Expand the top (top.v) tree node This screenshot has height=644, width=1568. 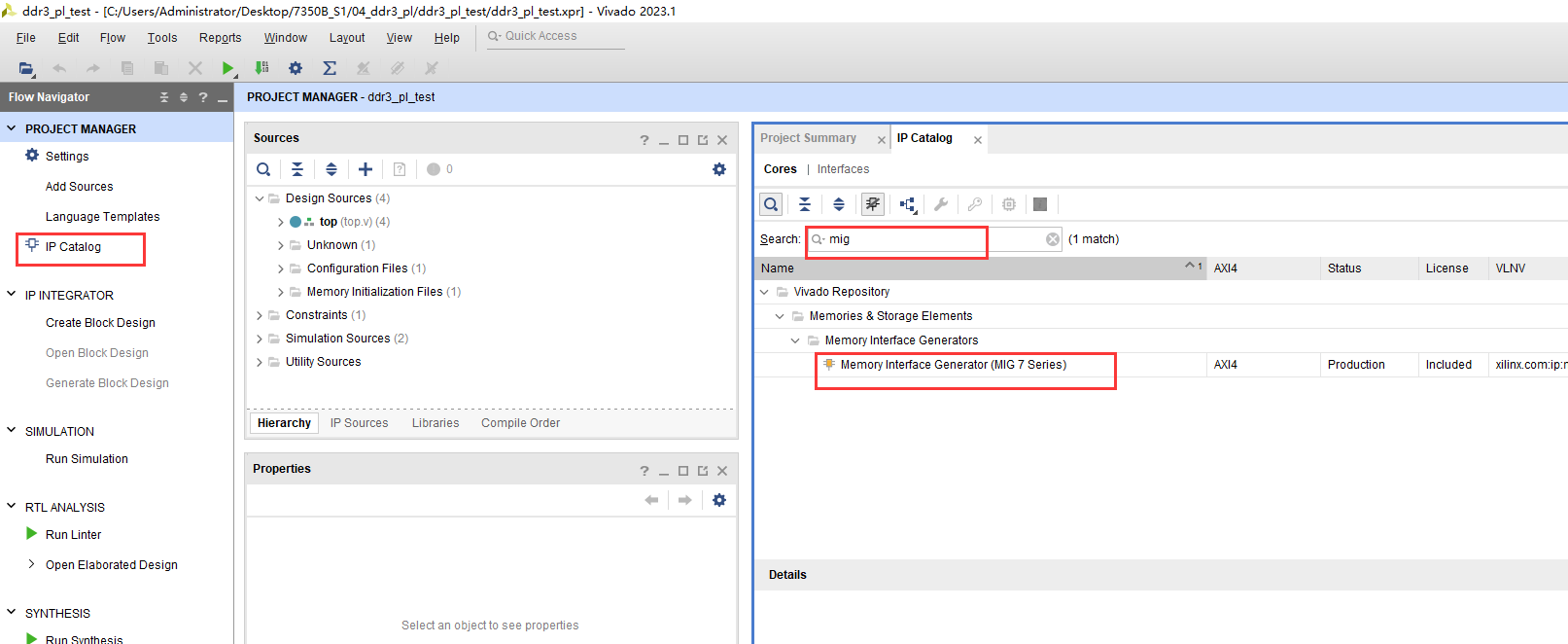tap(281, 222)
